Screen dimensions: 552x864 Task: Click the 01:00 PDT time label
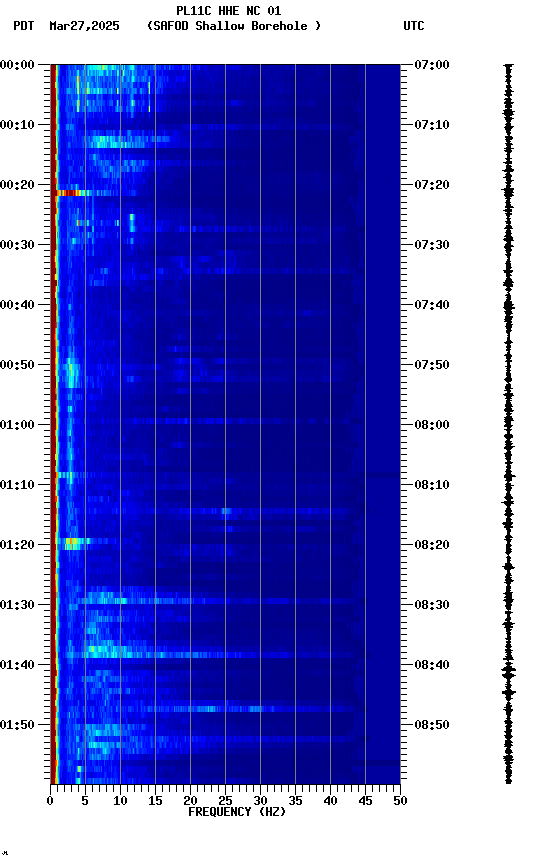point(17,425)
